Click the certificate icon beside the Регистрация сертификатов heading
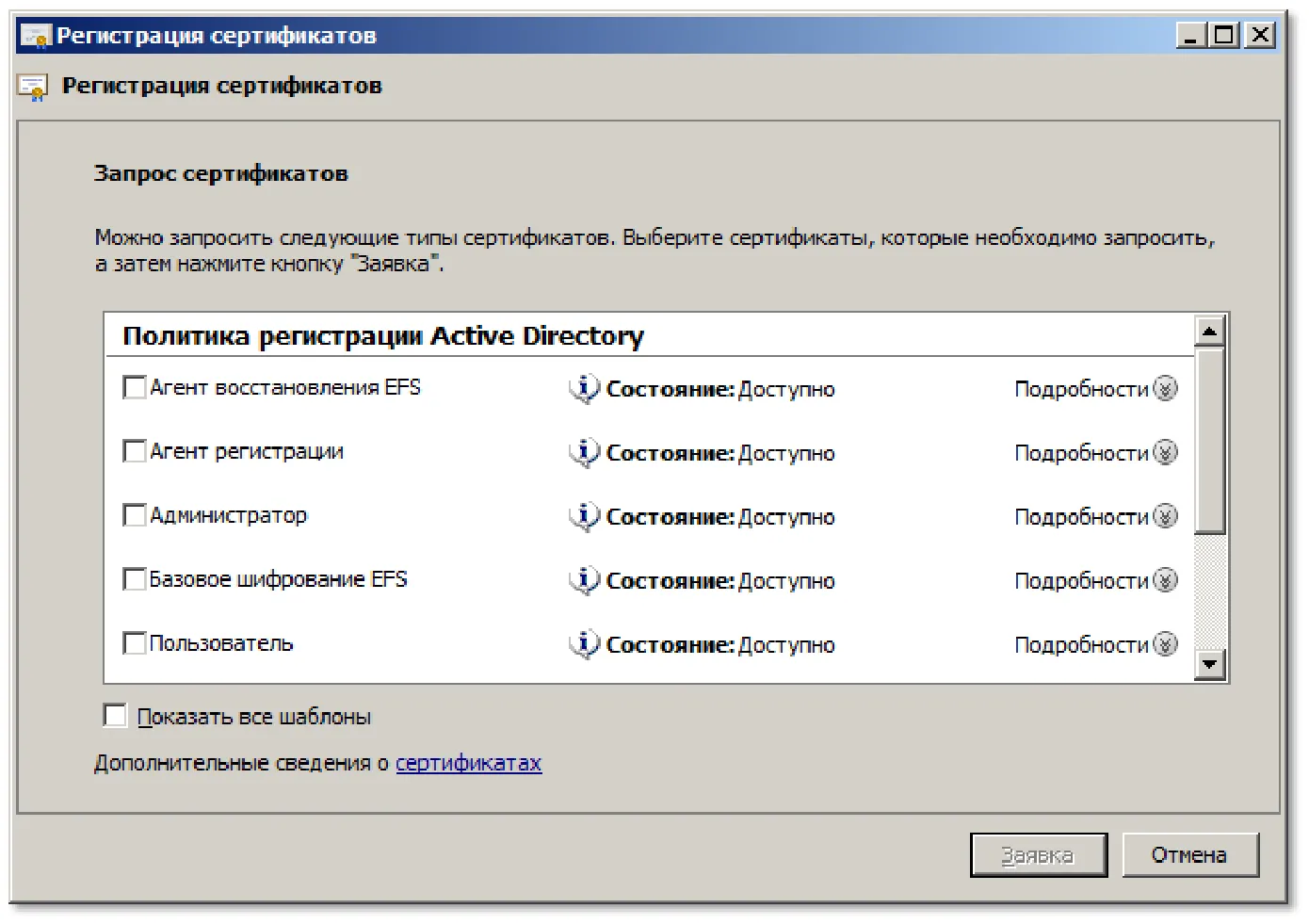Image resolution: width=1309 pixels, height=924 pixels. pos(33,88)
